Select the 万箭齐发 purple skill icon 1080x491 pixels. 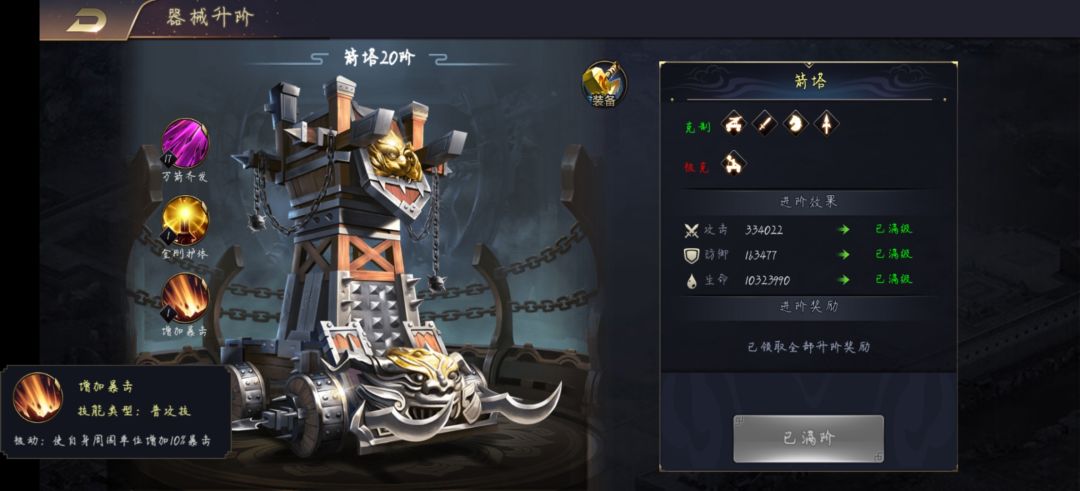185,143
